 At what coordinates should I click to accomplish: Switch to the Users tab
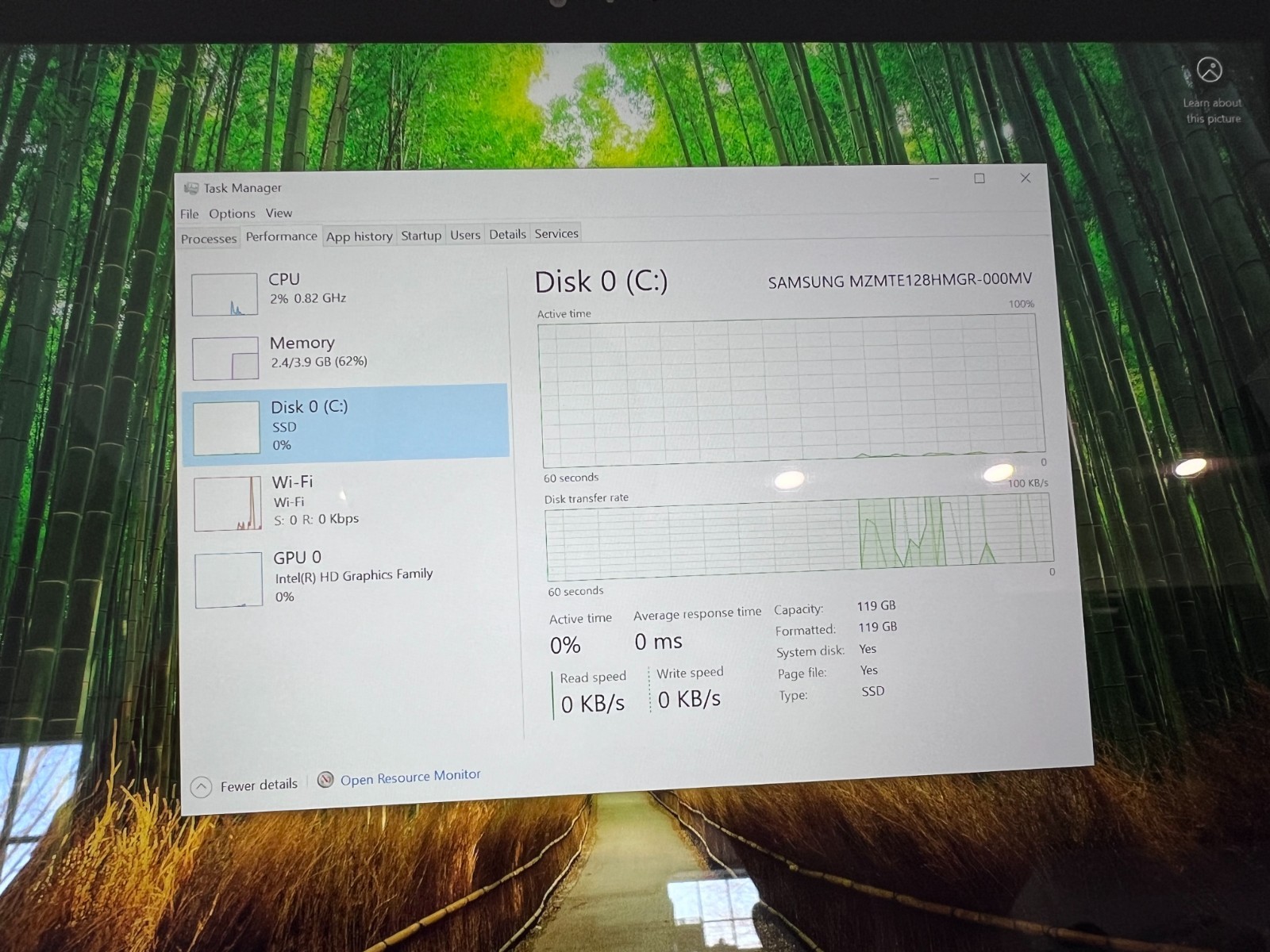click(x=465, y=235)
